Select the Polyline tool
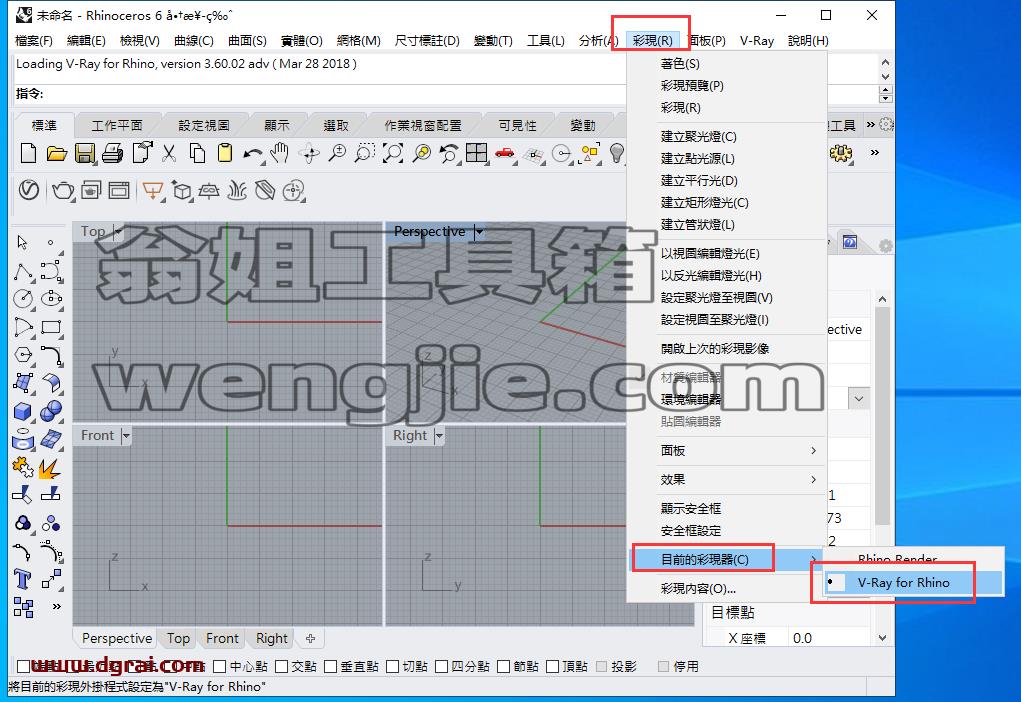 tap(23, 272)
